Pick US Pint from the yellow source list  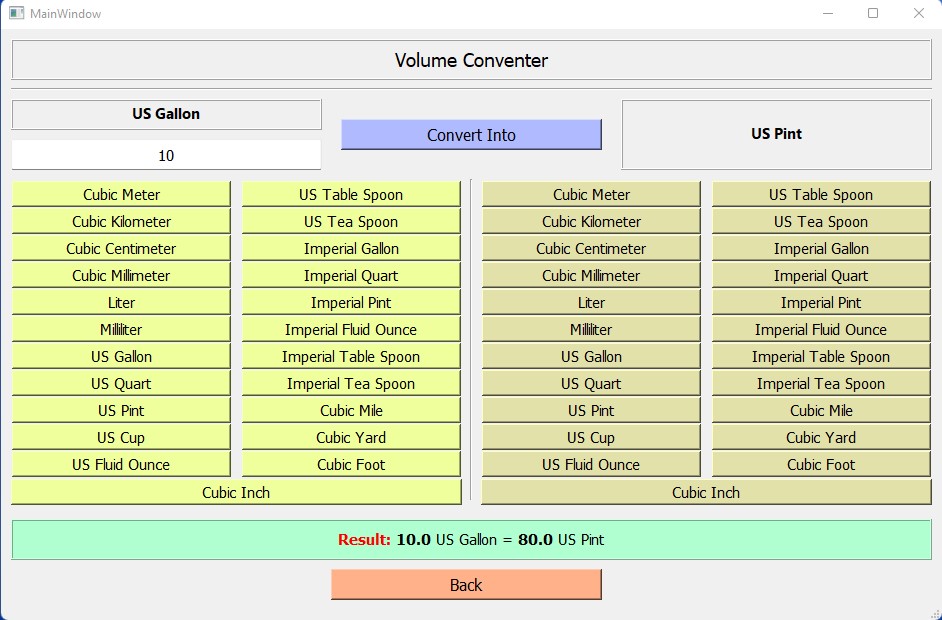(x=121, y=411)
